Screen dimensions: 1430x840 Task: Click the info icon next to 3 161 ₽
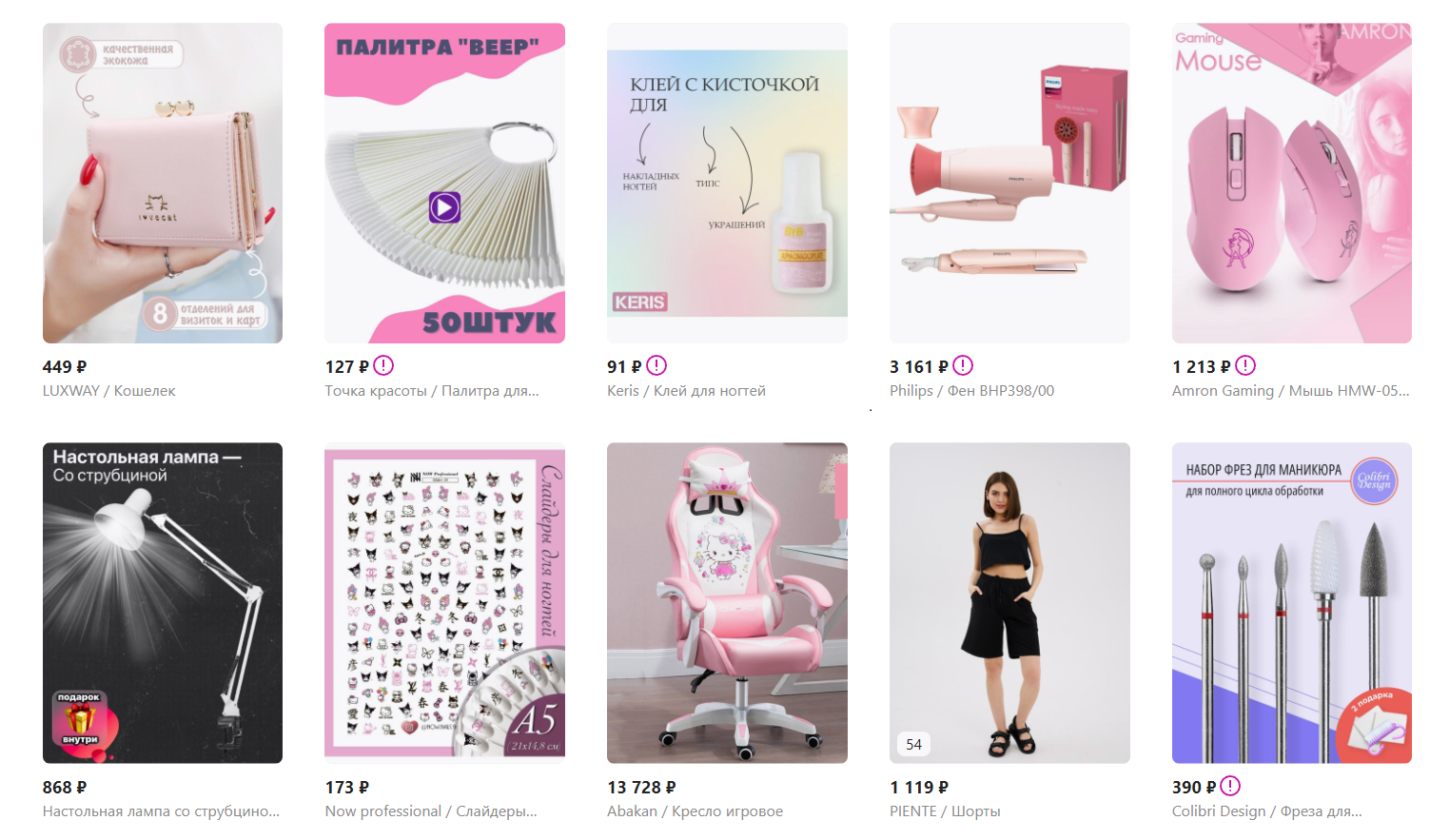click(963, 365)
